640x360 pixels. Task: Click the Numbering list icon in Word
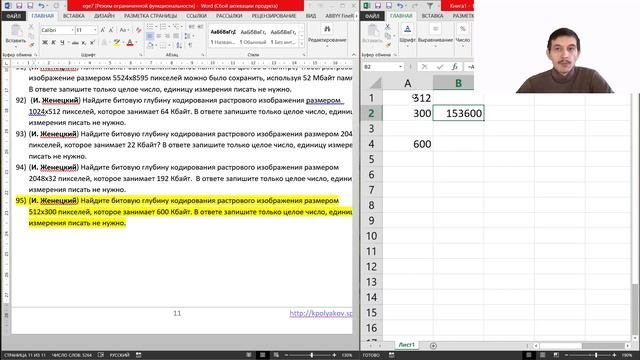click(164, 27)
